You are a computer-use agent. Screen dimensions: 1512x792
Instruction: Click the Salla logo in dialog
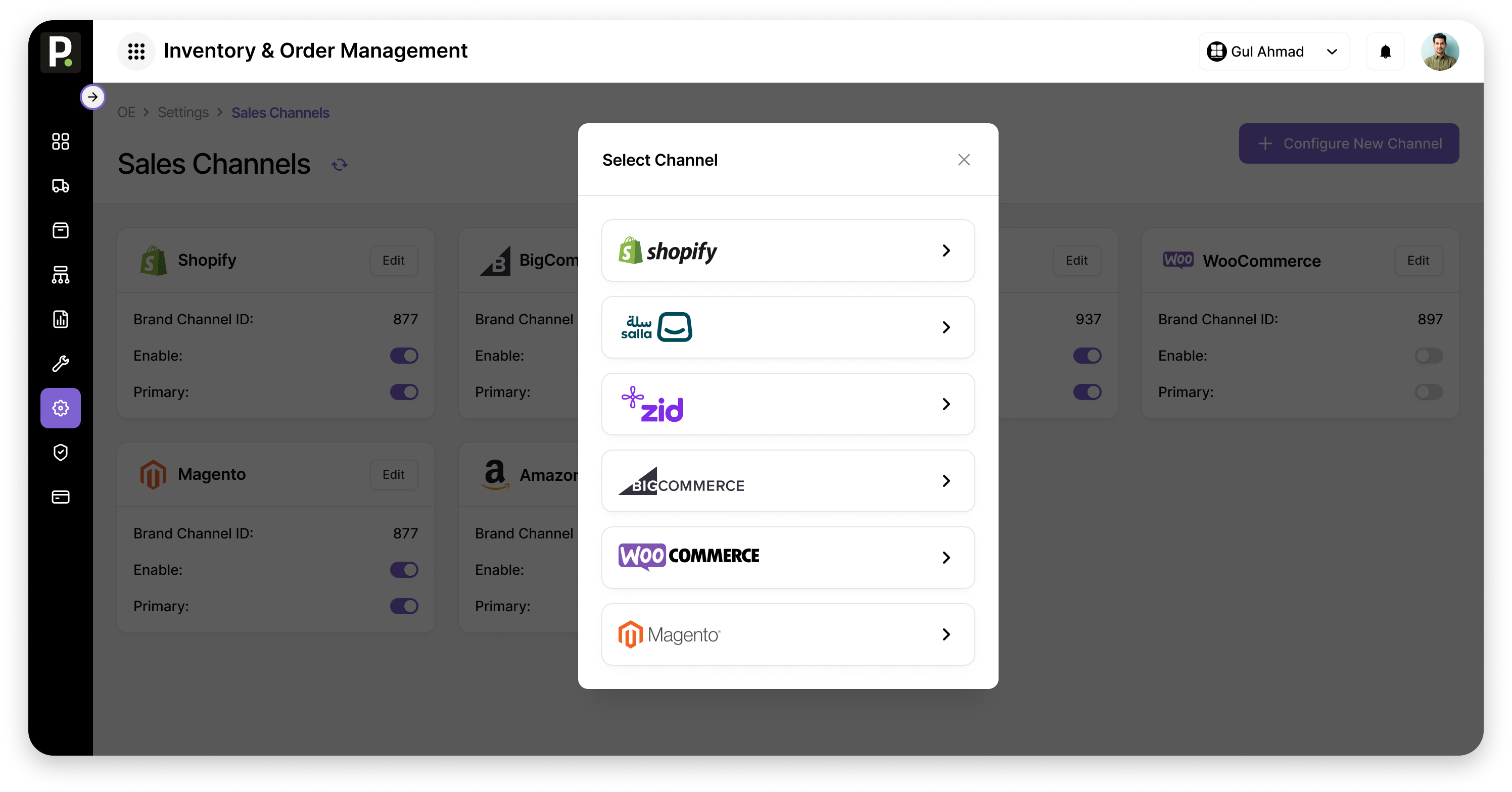coord(656,327)
